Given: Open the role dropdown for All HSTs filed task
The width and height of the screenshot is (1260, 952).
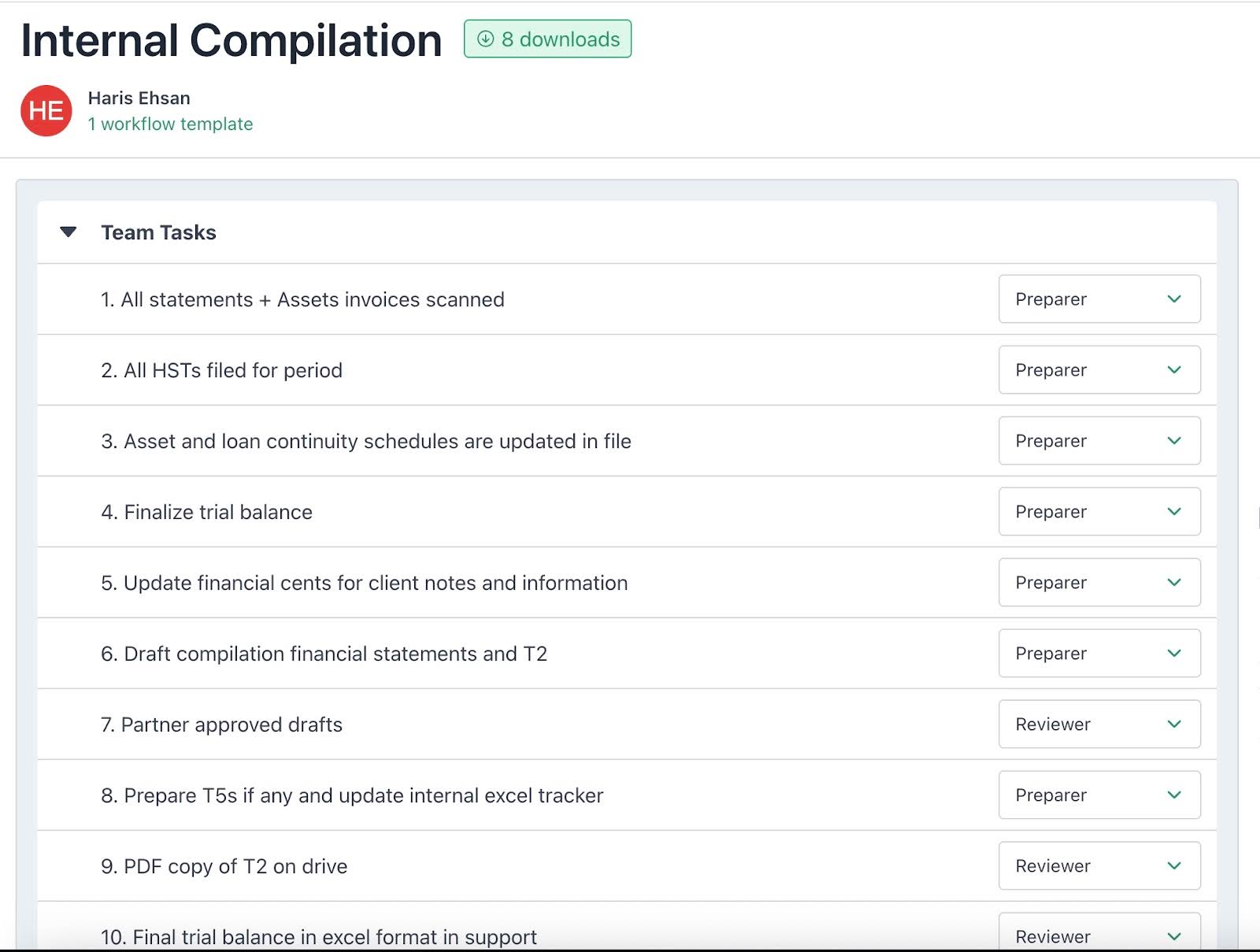Looking at the screenshot, I should [1099, 370].
